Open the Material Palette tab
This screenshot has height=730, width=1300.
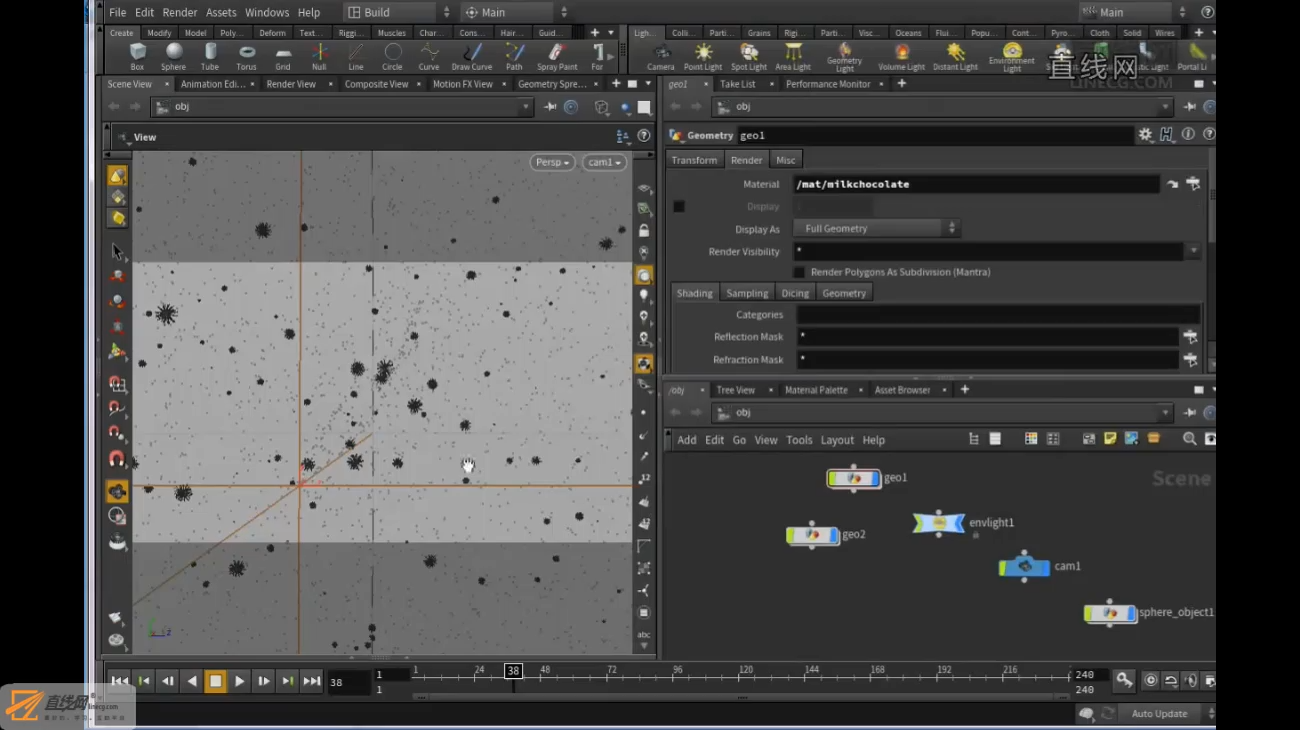pos(816,390)
